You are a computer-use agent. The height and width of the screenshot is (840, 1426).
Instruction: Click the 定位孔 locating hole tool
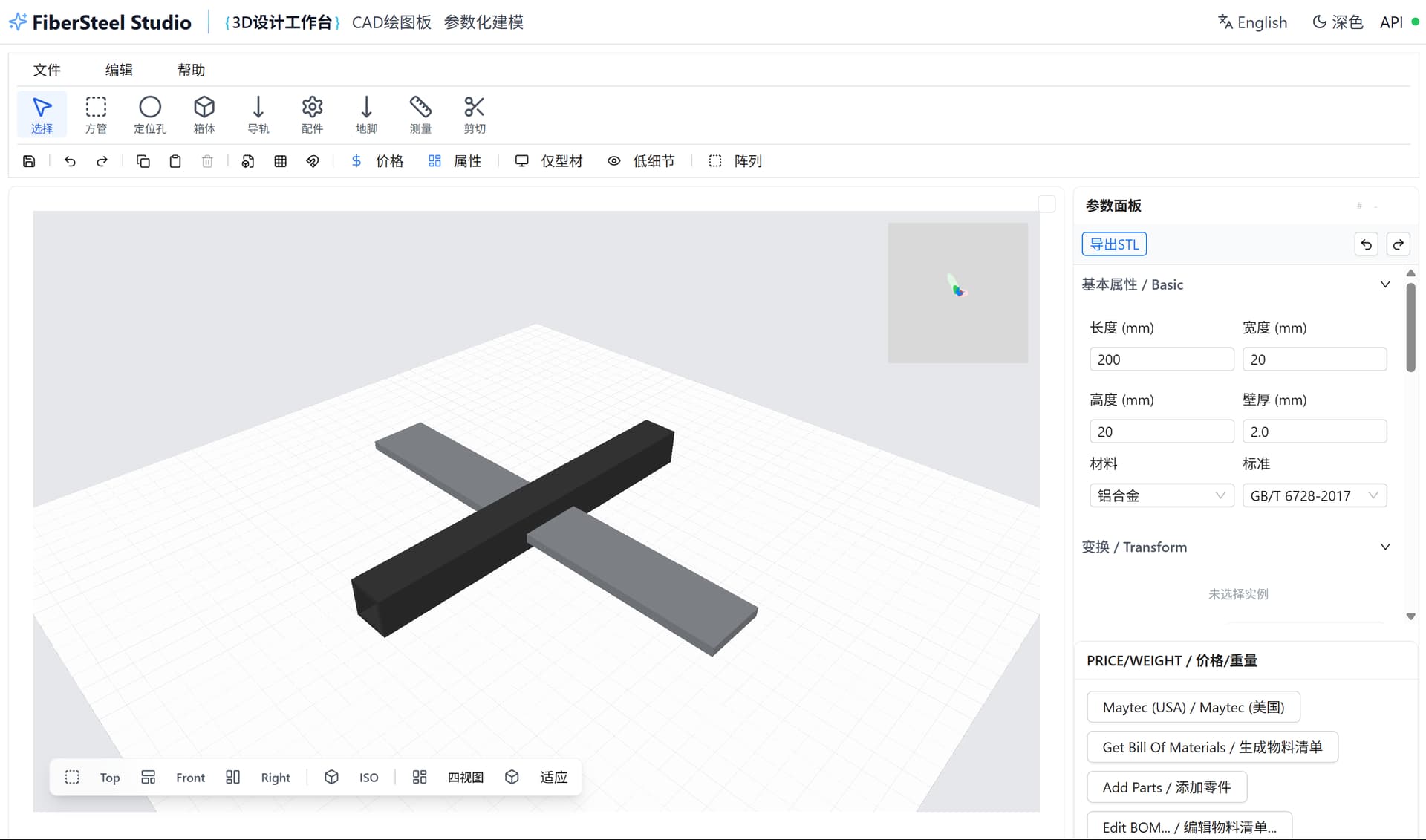coord(150,114)
